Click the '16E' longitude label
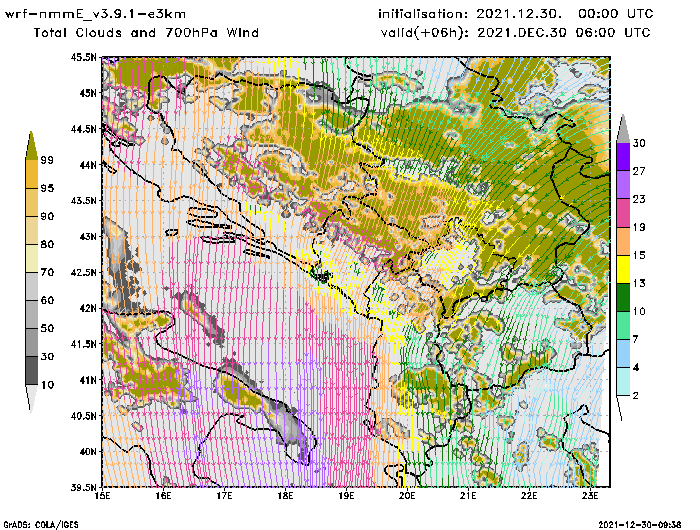Image resolution: width=700 pixels, height=530 pixels. tap(163, 496)
